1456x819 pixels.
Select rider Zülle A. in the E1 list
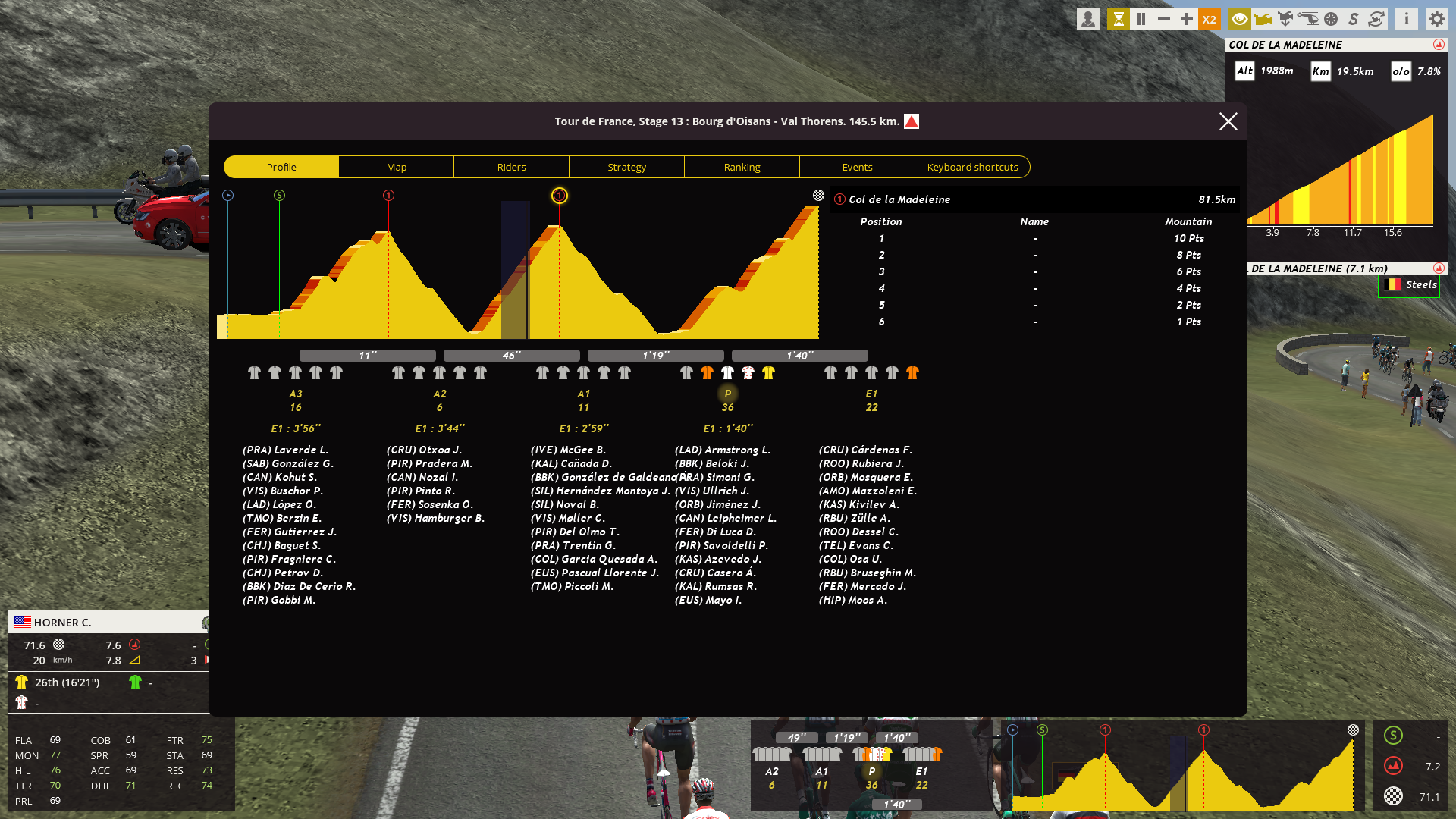(855, 518)
